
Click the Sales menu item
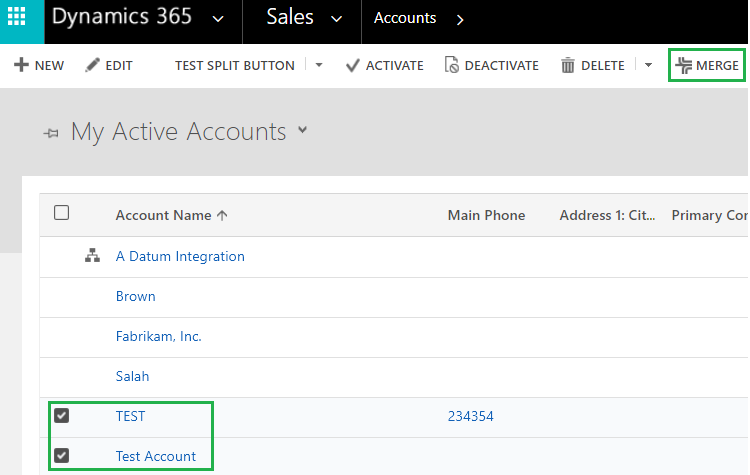(x=290, y=17)
